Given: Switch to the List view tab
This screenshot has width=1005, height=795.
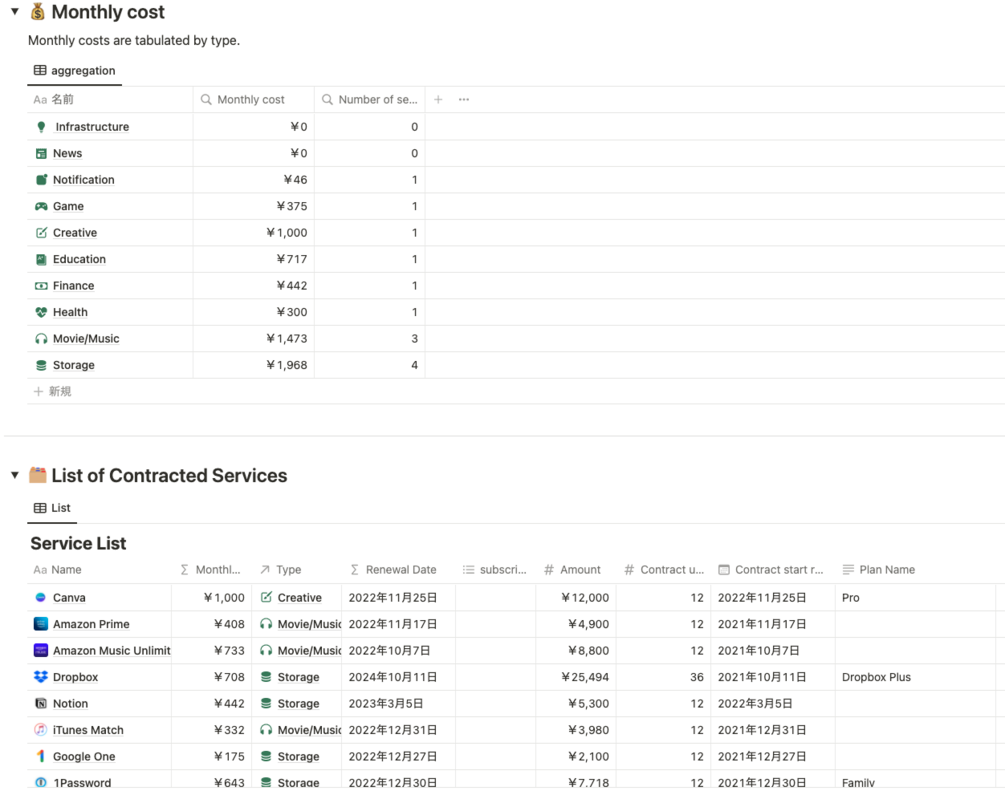Looking at the screenshot, I should [52, 508].
